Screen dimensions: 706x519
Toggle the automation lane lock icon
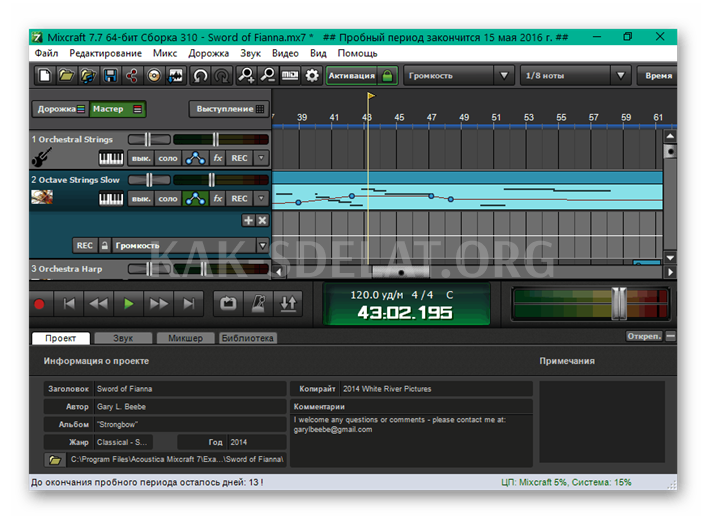click(x=104, y=246)
